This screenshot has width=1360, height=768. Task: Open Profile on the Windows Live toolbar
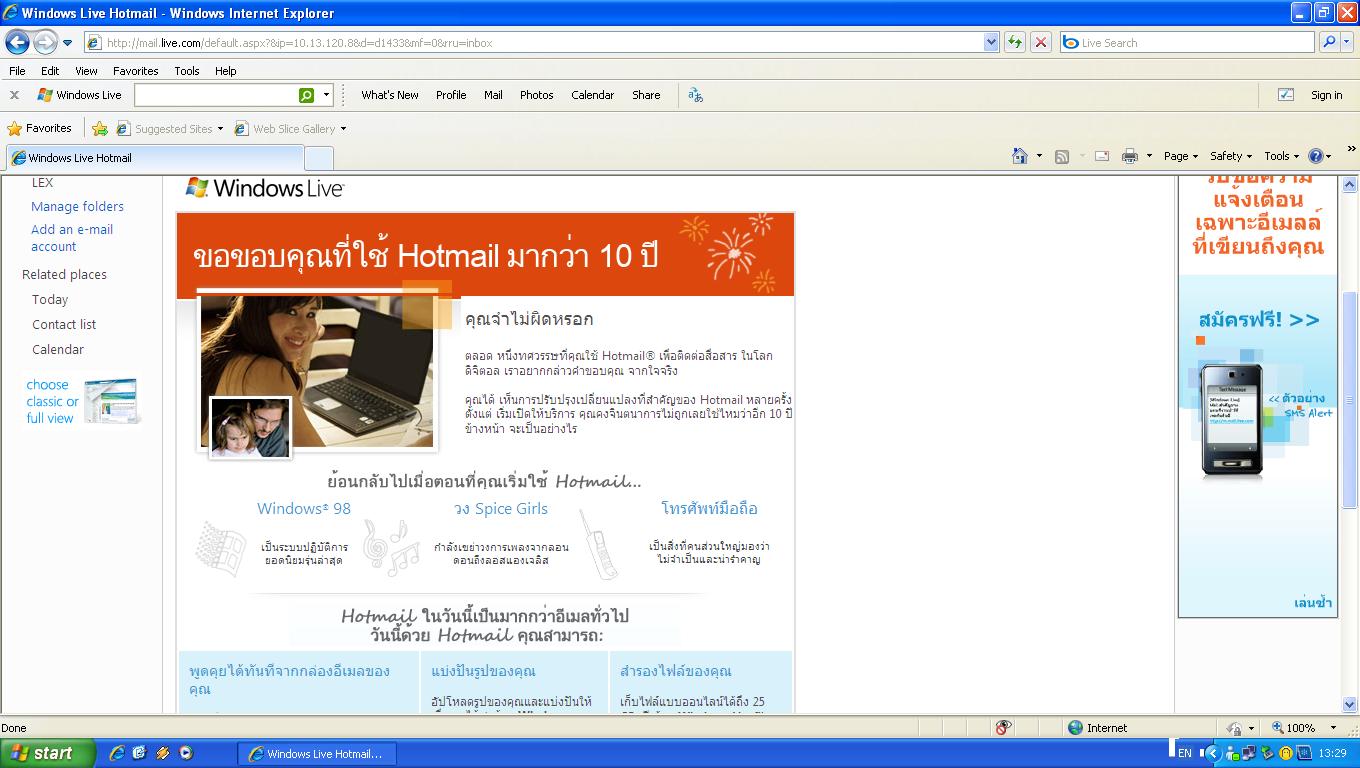tap(451, 95)
